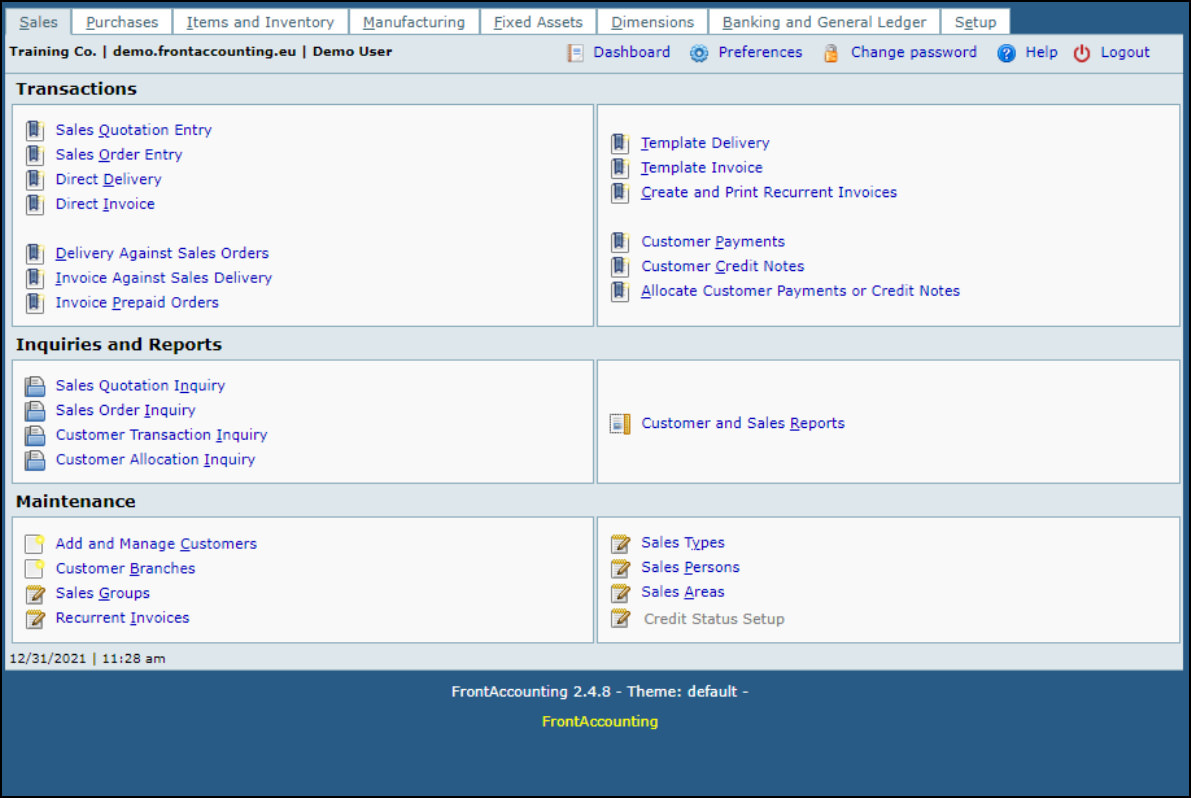The height and width of the screenshot is (798, 1191).
Task: Click the Change password lock icon
Action: [x=831, y=53]
